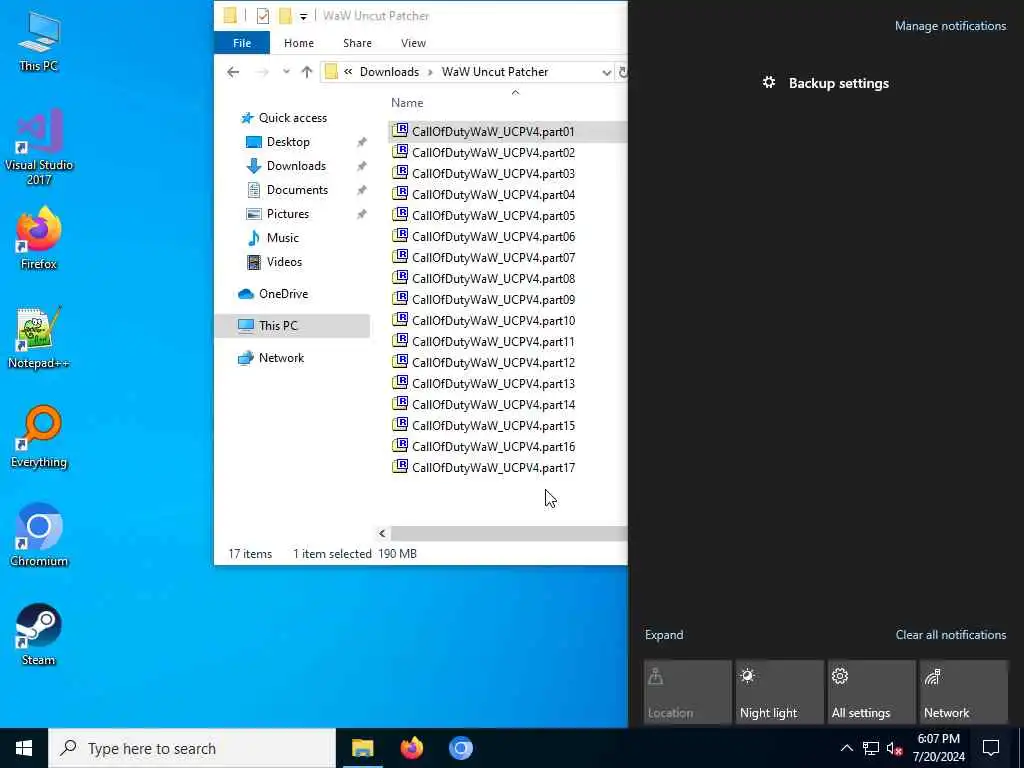This screenshot has height=768, width=1024.
Task: Open Customize Quick Access Toolbar dropdown
Action: coord(303,16)
